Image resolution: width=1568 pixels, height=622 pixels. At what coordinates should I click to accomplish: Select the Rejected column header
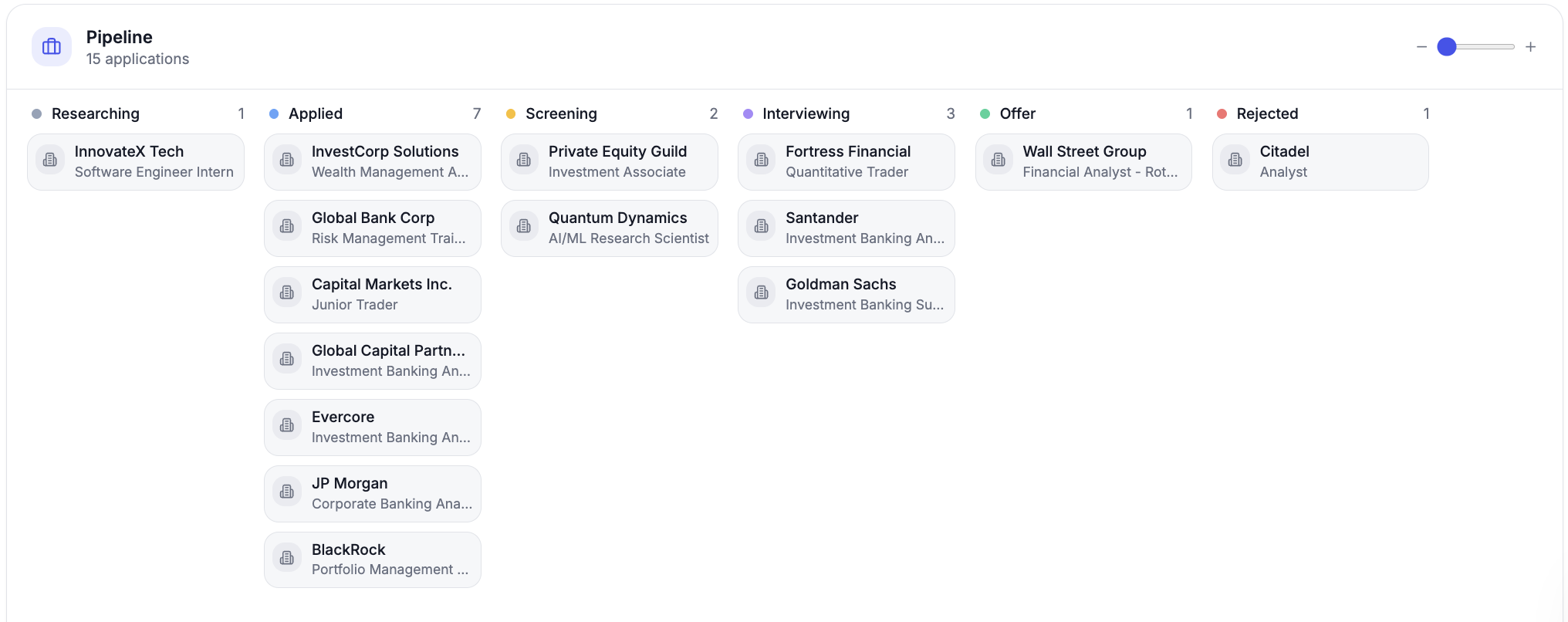coord(1267,113)
